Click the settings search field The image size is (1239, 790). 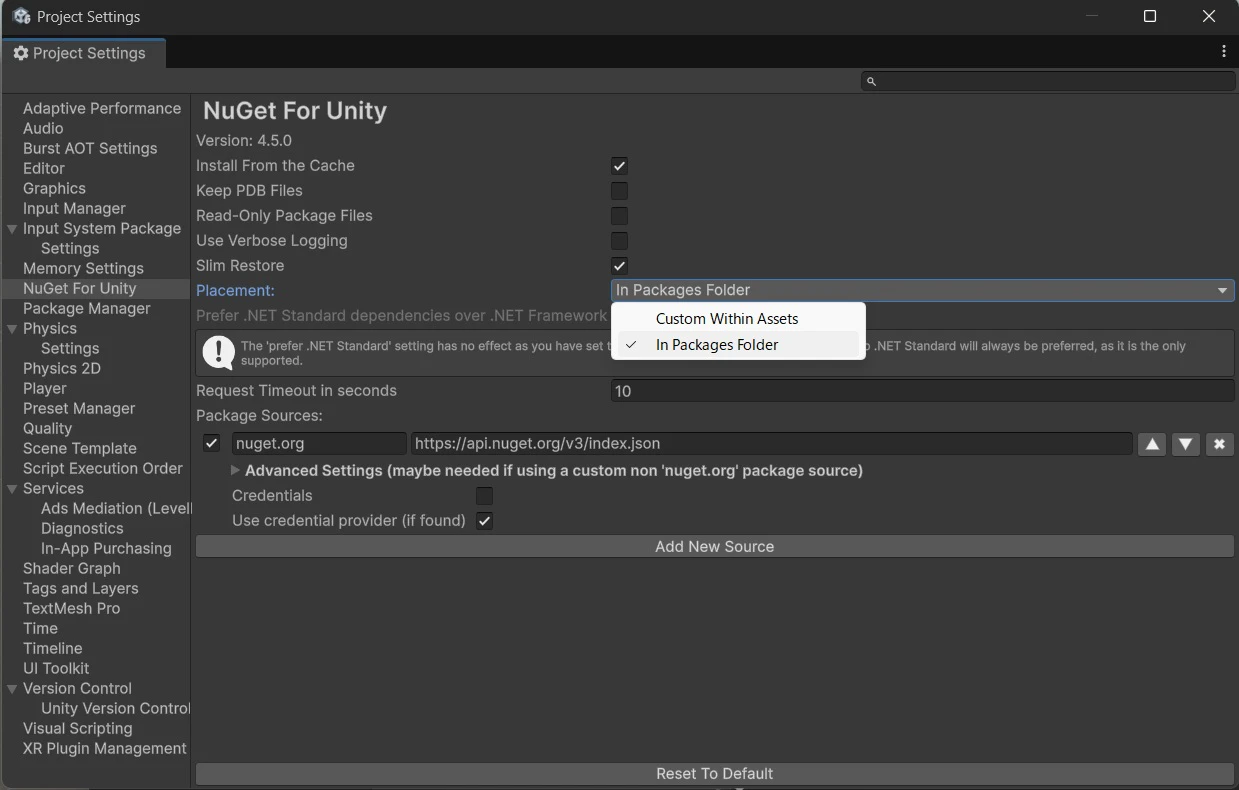click(x=1048, y=81)
